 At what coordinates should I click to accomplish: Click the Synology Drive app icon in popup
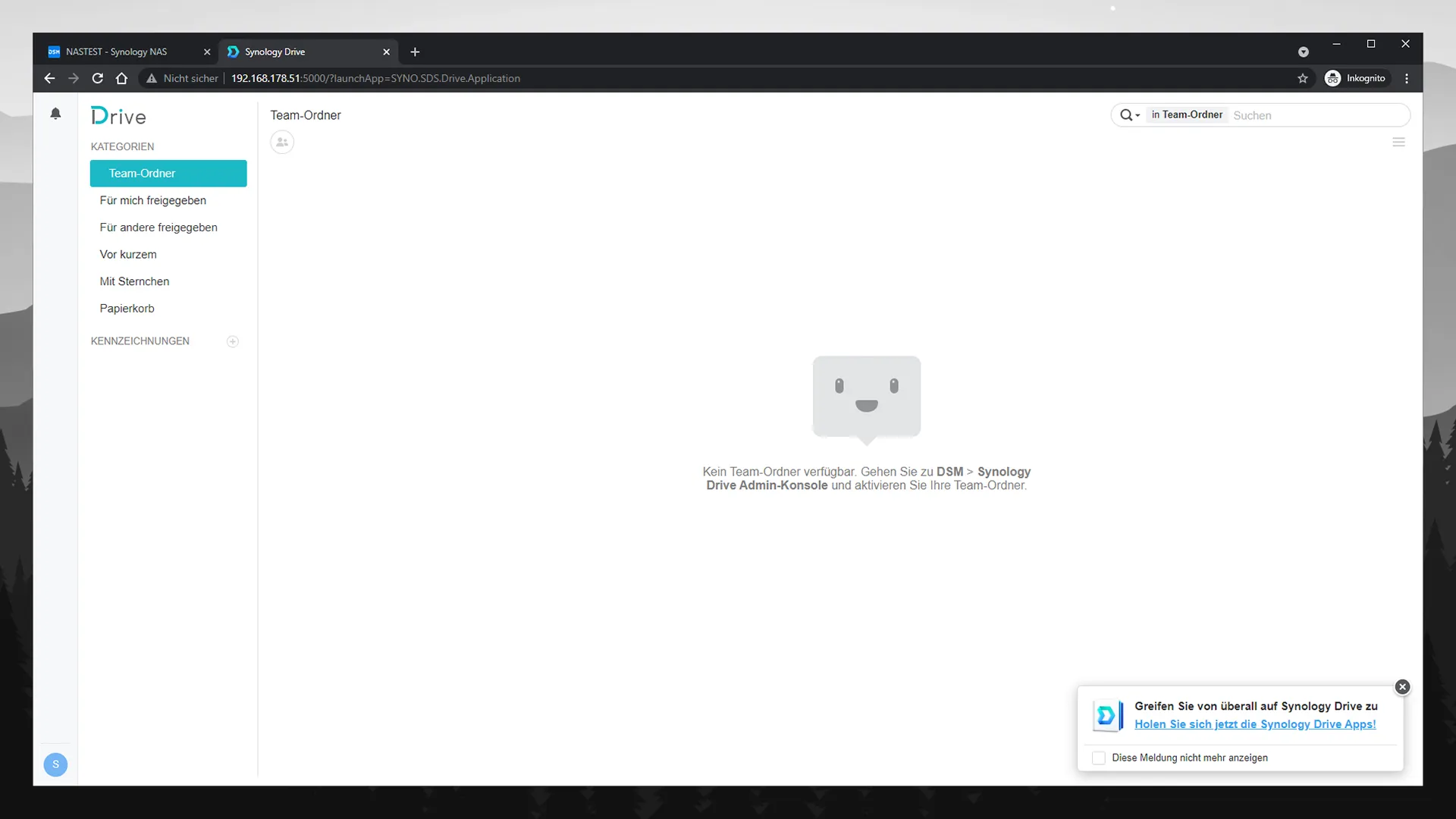coord(1108,715)
